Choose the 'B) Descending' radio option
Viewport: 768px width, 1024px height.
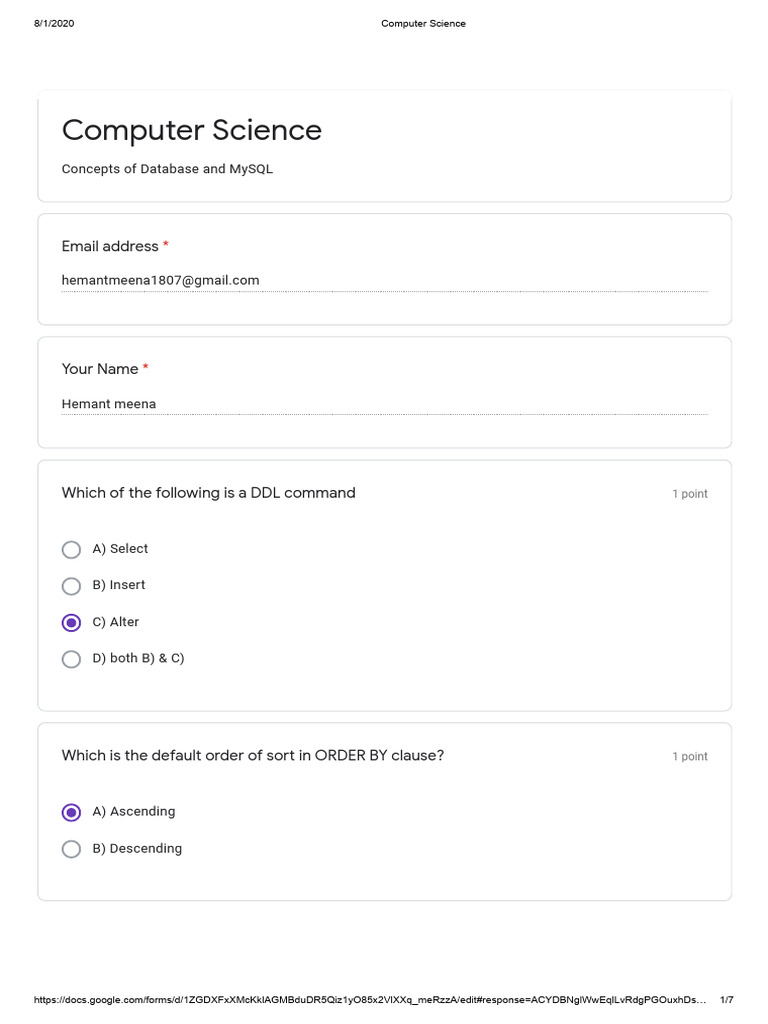click(x=71, y=849)
